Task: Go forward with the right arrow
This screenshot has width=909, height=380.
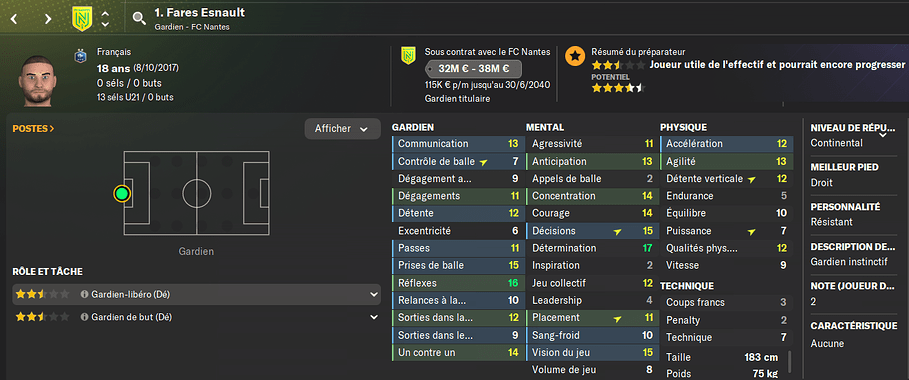Action: [x=48, y=19]
